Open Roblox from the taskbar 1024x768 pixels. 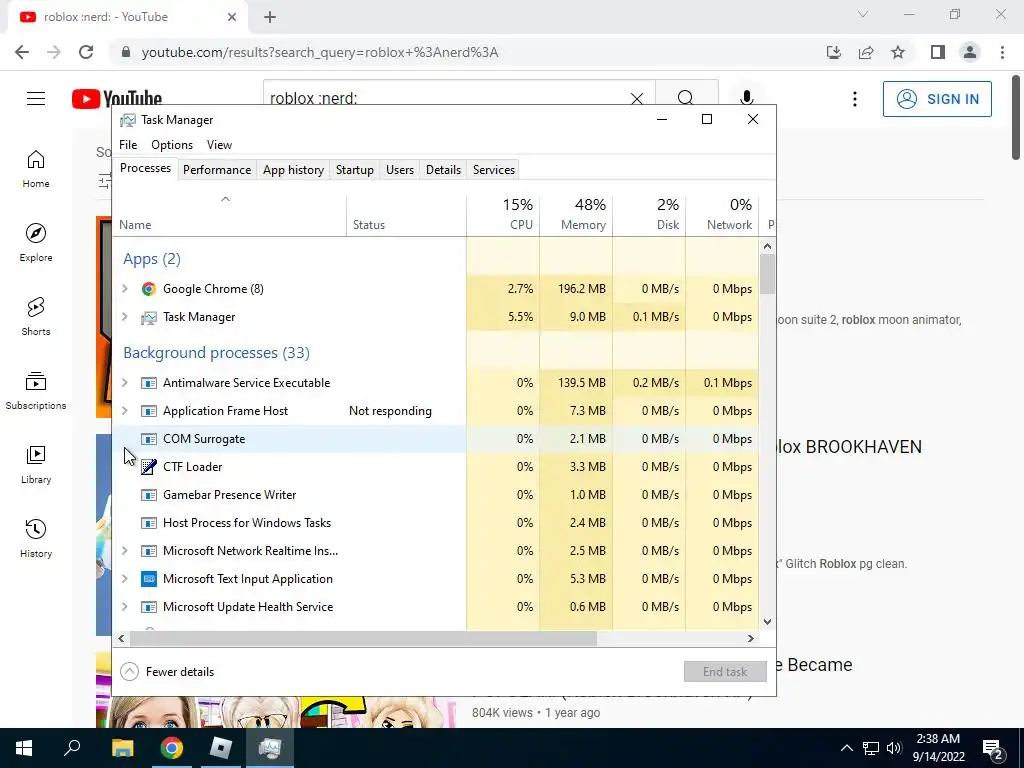(x=221, y=748)
